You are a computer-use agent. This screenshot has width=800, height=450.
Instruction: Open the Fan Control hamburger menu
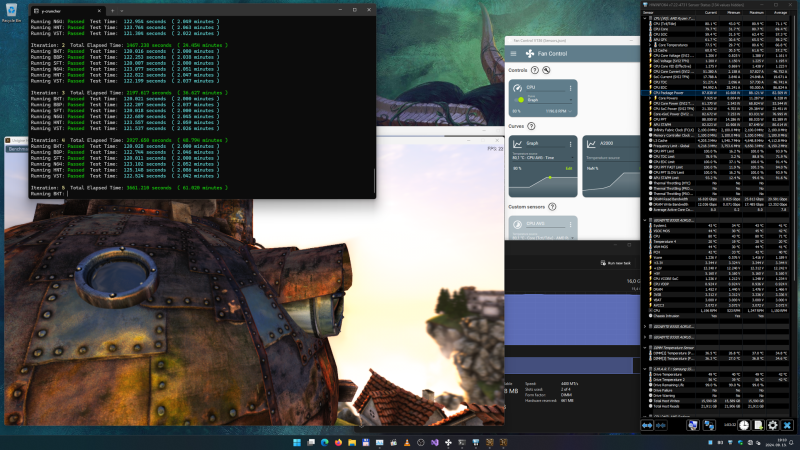(513, 54)
